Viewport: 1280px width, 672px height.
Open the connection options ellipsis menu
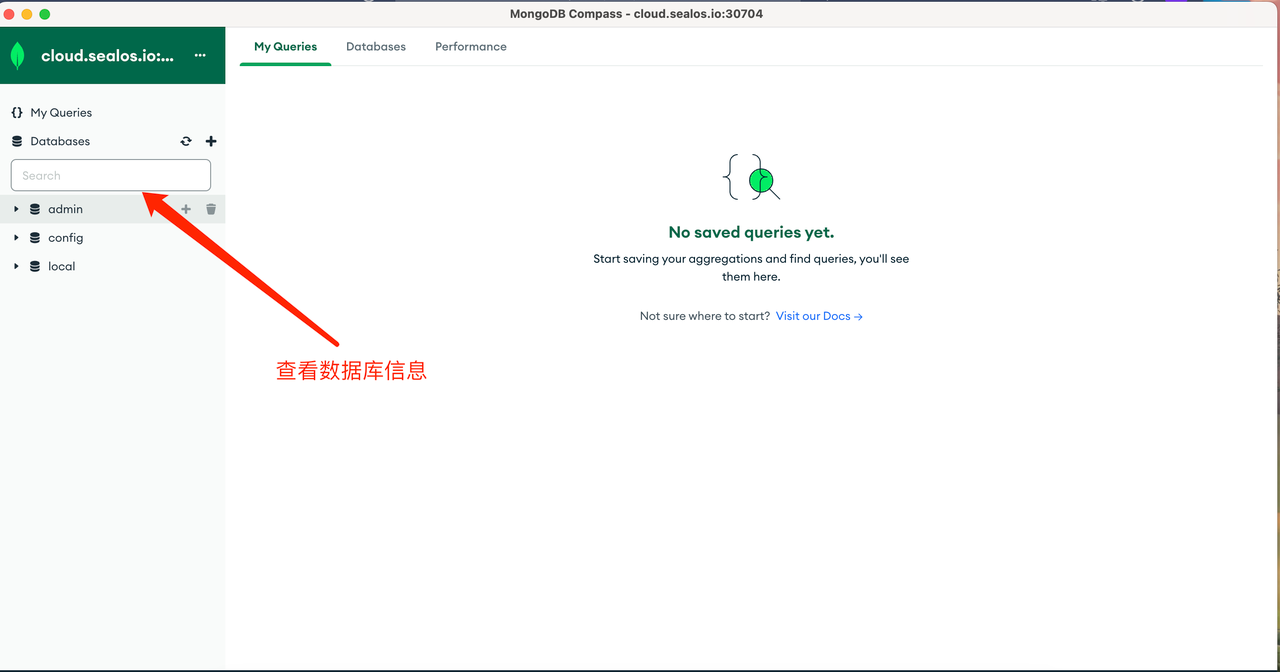[200, 56]
